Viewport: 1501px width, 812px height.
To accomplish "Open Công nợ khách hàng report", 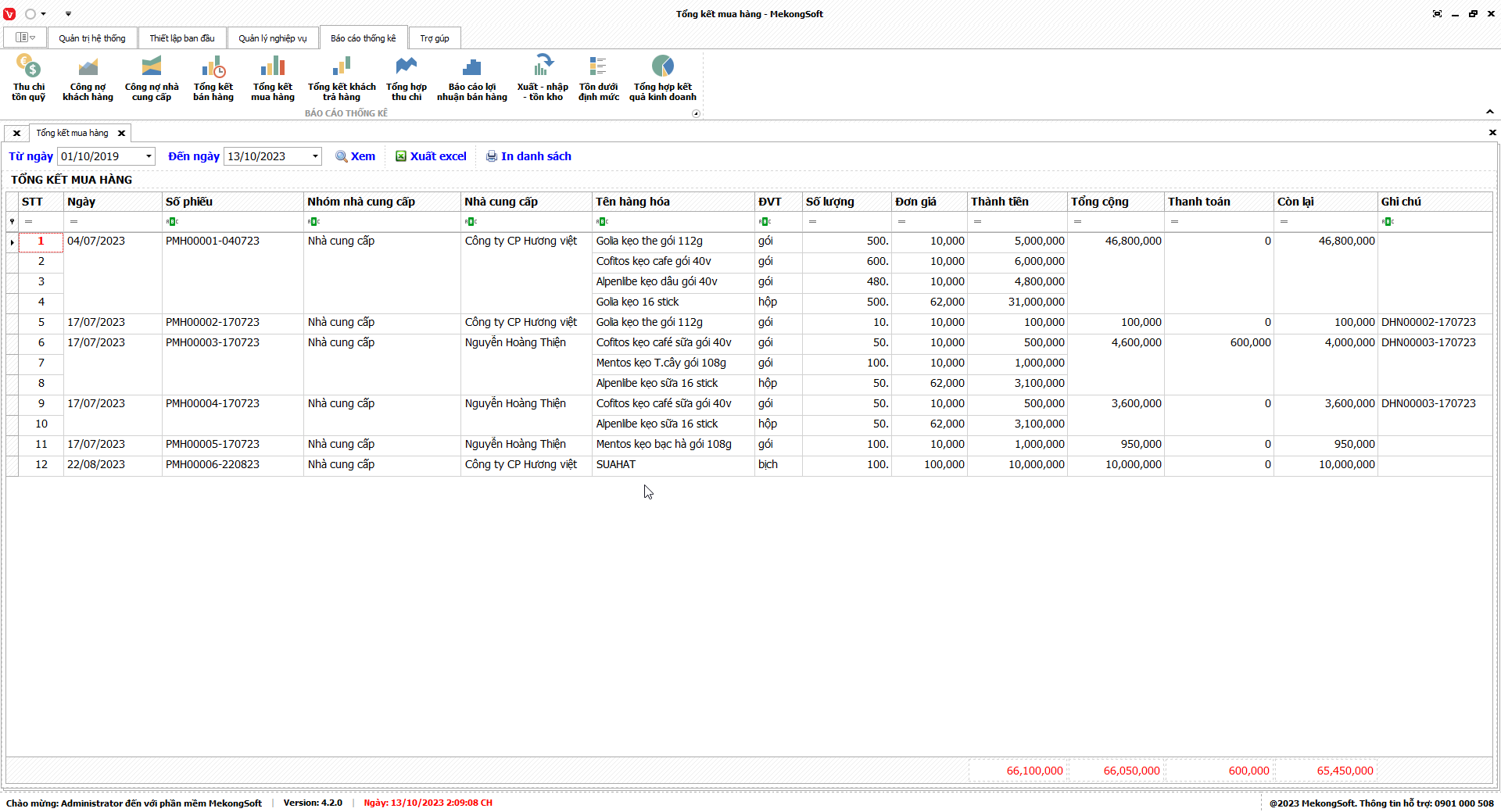I will pos(88,77).
